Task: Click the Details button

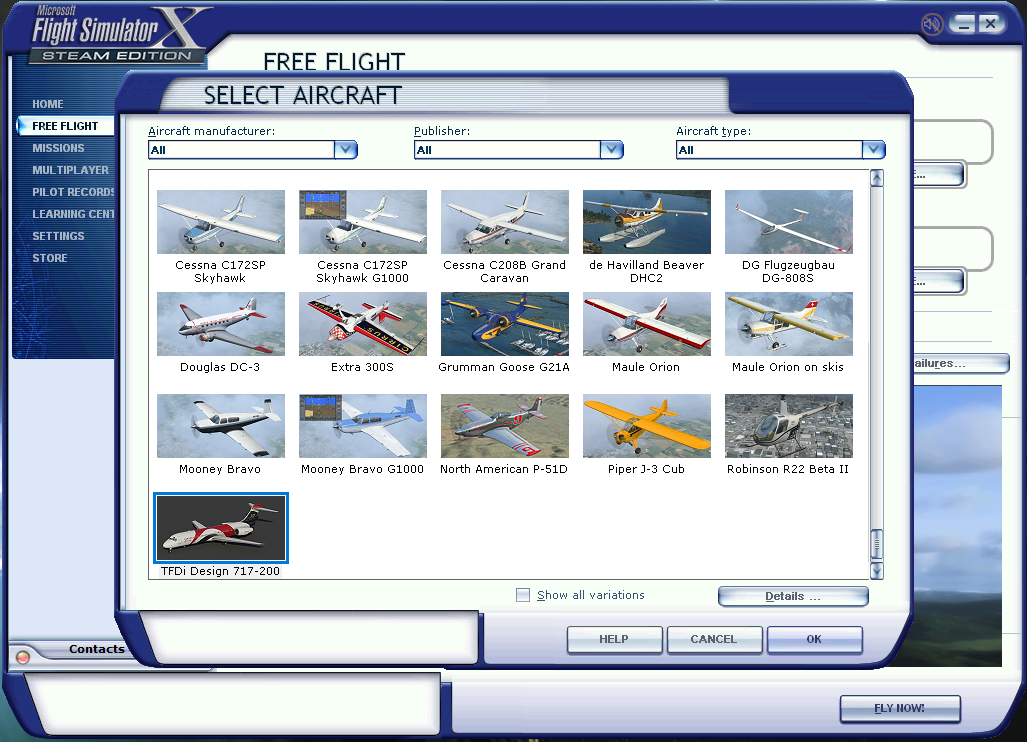Action: click(793, 596)
